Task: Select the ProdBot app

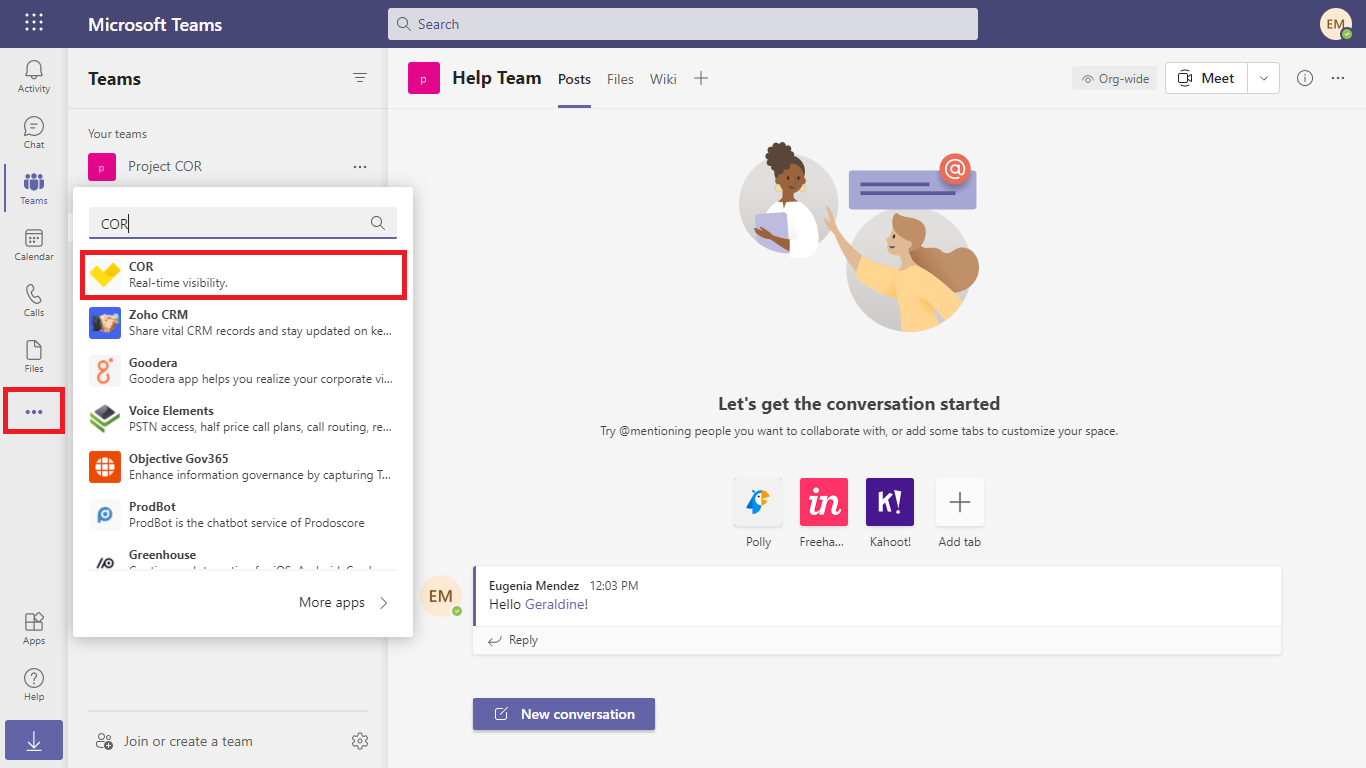Action: [243, 514]
